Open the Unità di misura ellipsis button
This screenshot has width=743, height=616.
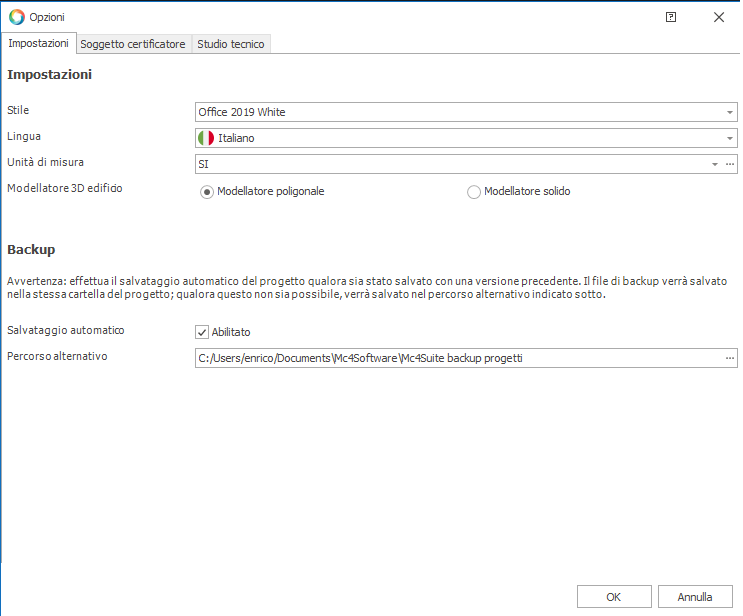(x=730, y=164)
